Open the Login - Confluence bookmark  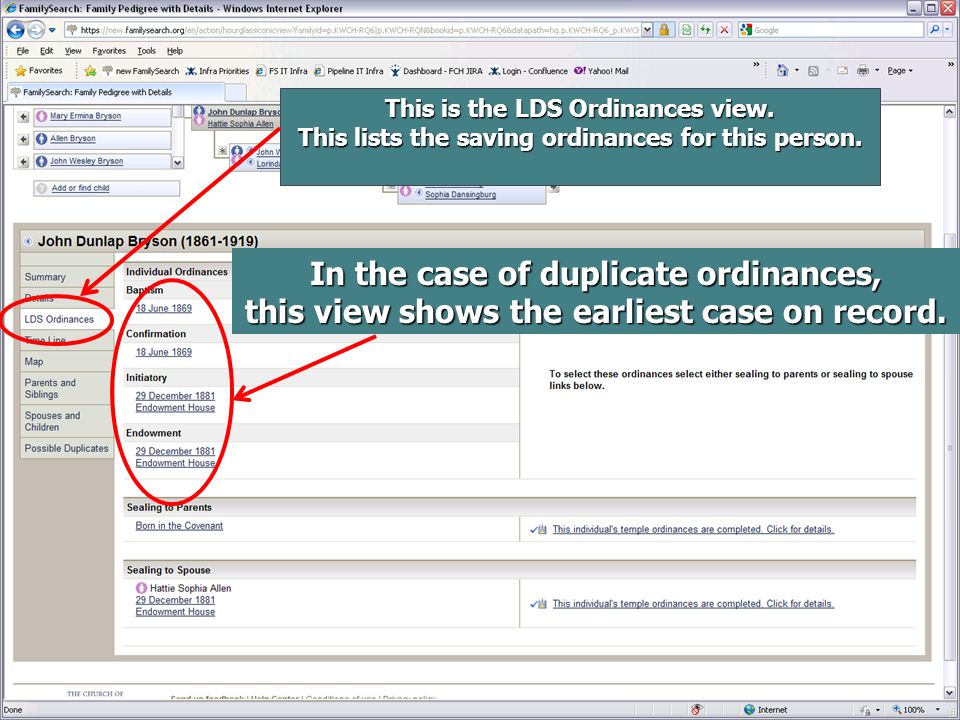pyautogui.click(x=528, y=71)
